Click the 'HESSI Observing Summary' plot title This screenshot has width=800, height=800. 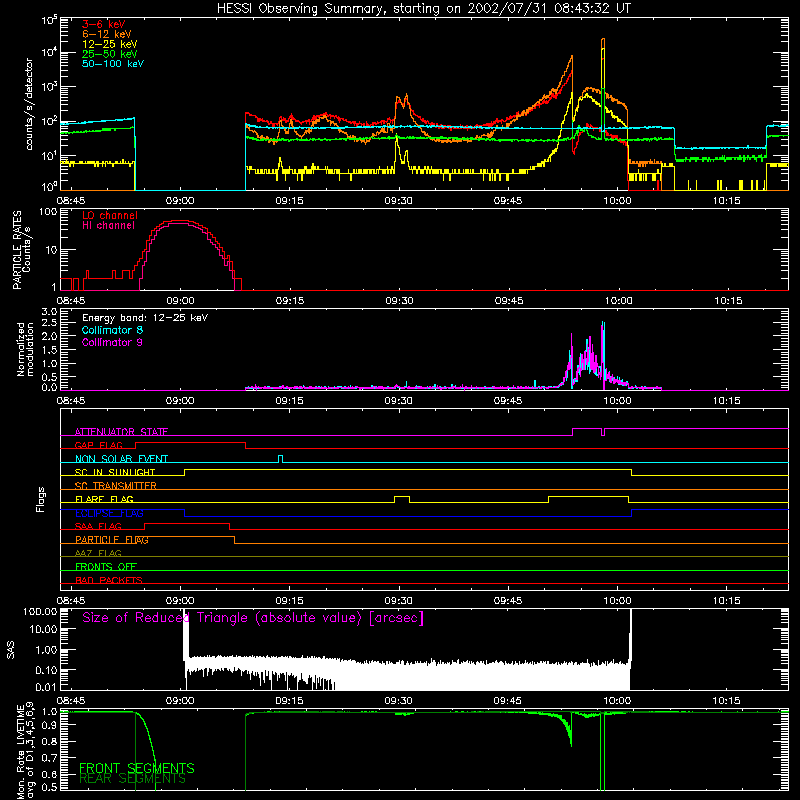point(423,9)
